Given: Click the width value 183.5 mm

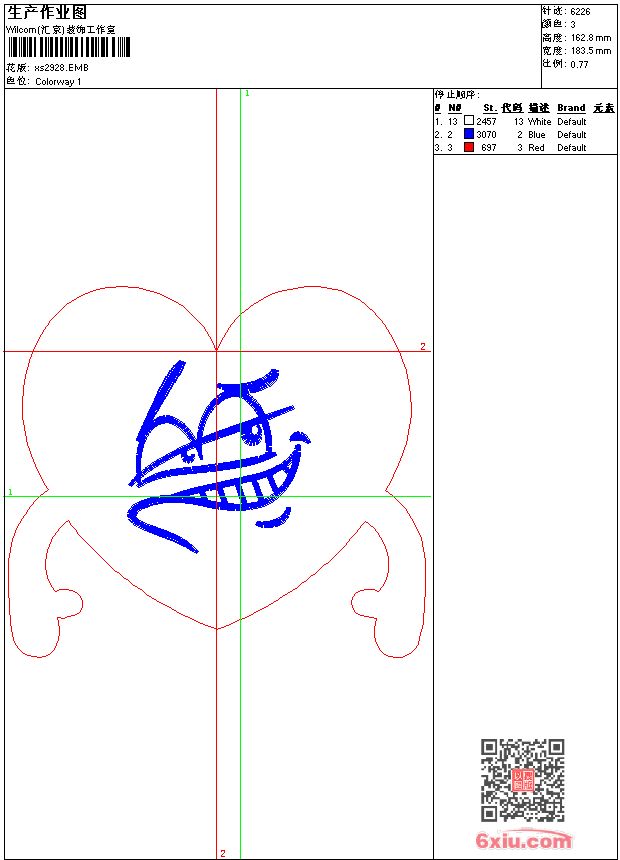Looking at the screenshot, I should point(591,51).
